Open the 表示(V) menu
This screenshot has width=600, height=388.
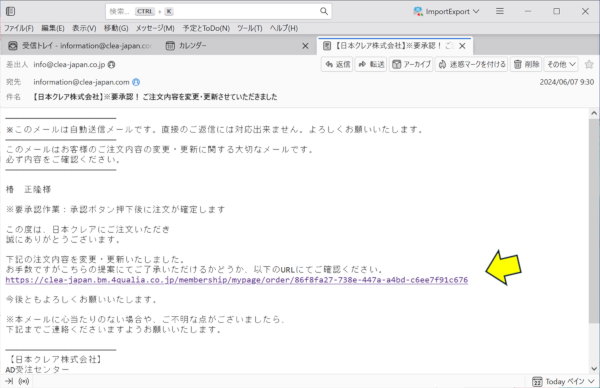(x=84, y=28)
